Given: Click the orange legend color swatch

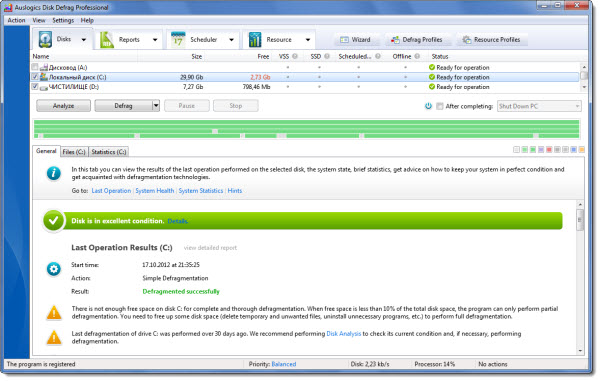Looking at the screenshot, I should click(x=582, y=150).
